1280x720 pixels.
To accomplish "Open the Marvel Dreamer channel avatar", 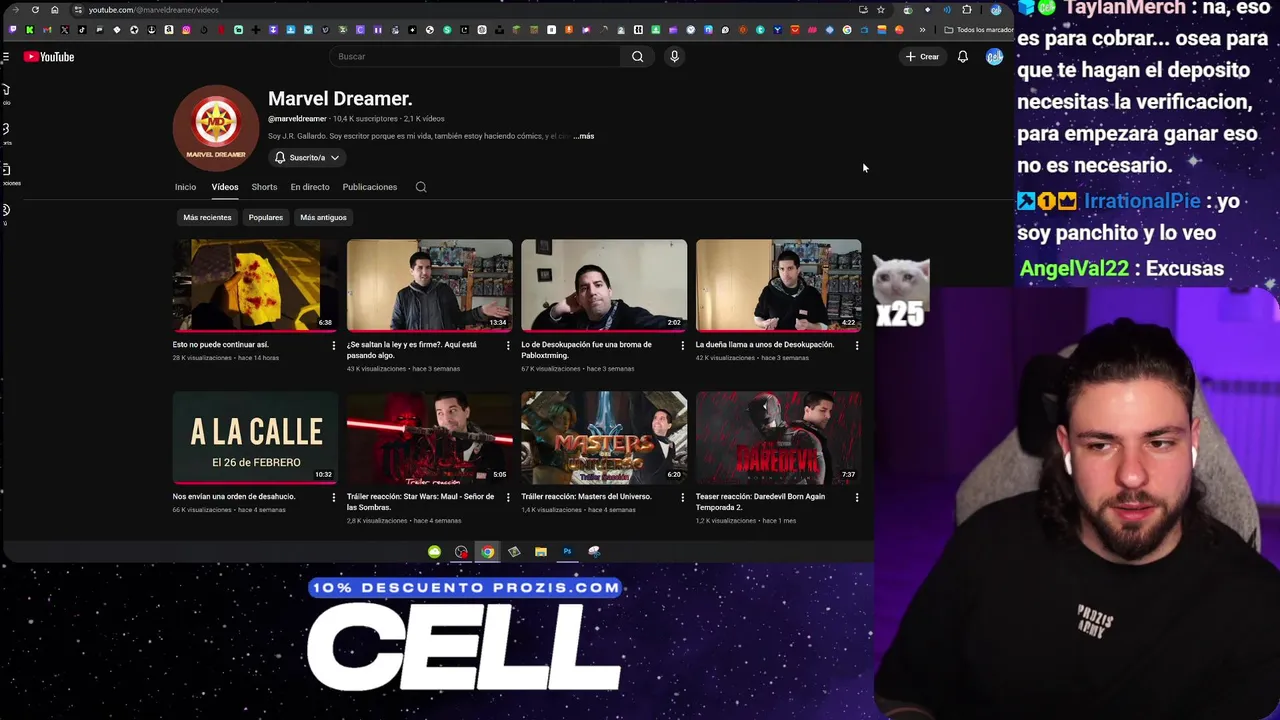I will click(x=216, y=128).
